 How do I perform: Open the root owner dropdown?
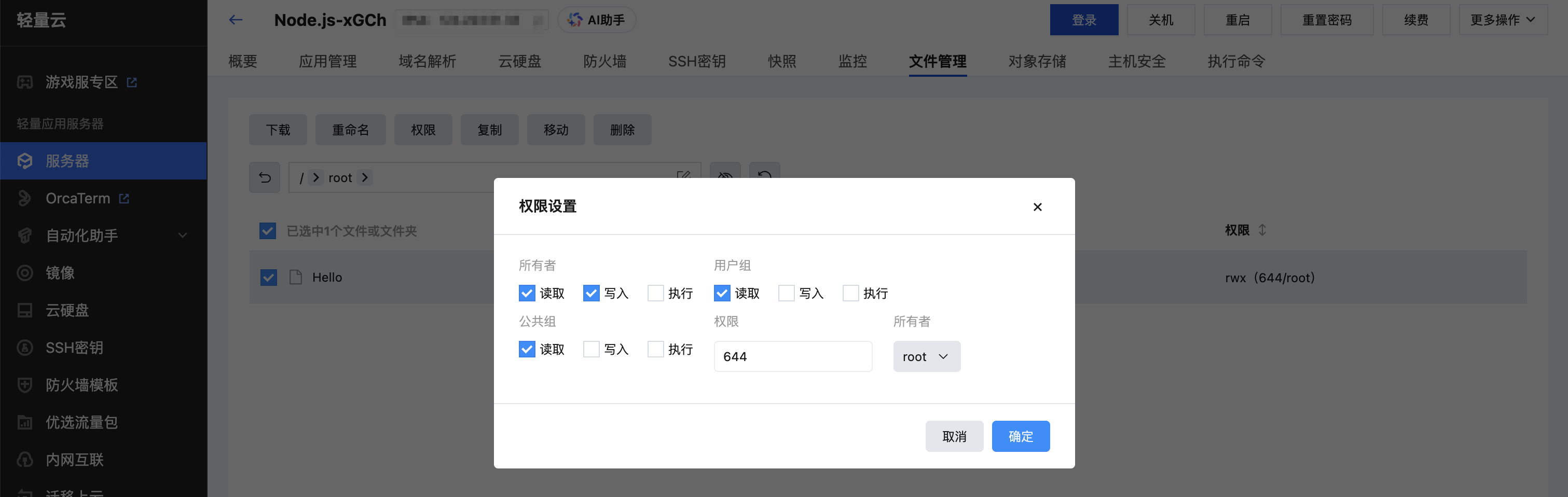pos(926,356)
